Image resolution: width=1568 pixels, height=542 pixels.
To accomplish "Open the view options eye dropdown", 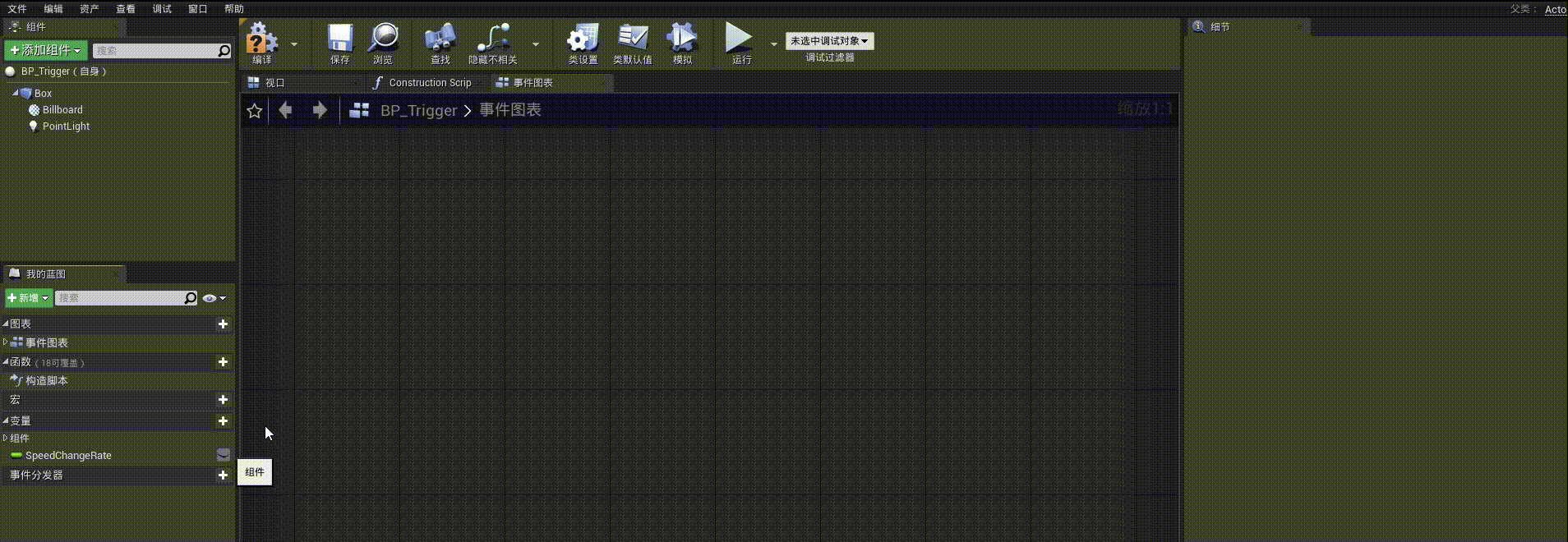I will pyautogui.click(x=214, y=298).
